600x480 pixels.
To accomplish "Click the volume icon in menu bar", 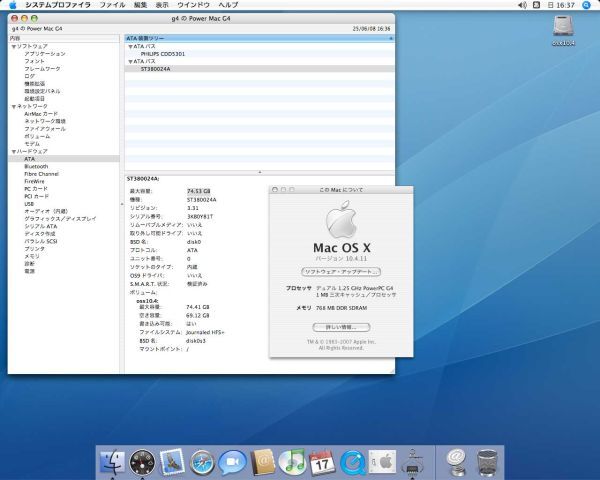I will click(522, 5).
